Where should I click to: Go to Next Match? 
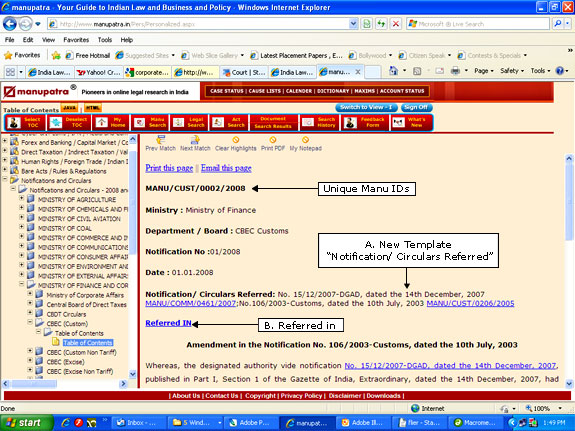(x=195, y=143)
